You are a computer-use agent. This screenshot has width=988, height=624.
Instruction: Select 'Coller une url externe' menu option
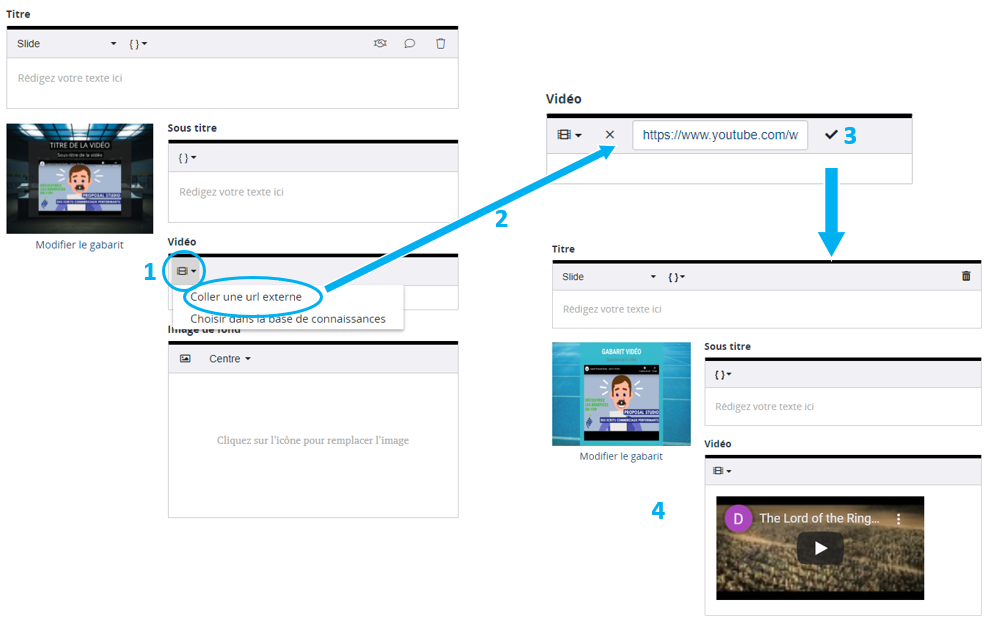[246, 297]
